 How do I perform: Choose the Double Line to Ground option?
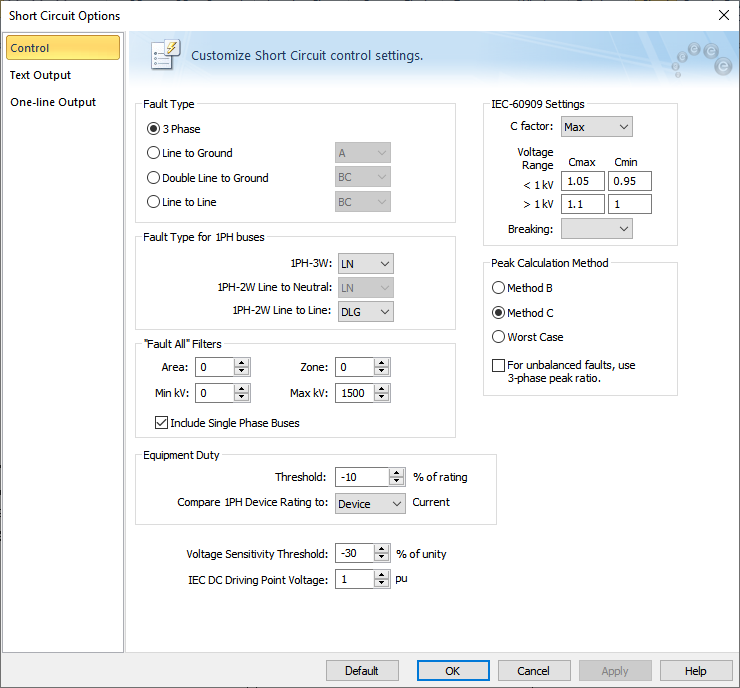coord(153,178)
